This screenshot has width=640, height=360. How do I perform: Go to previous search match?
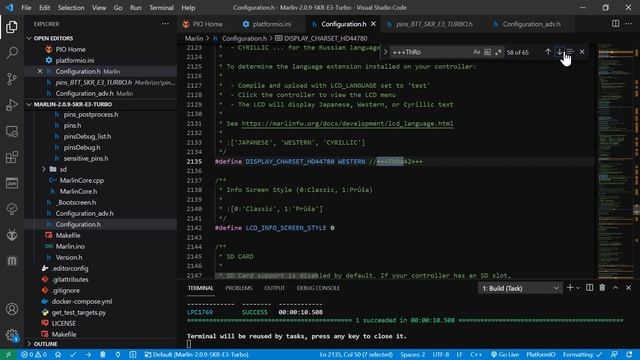(x=548, y=52)
